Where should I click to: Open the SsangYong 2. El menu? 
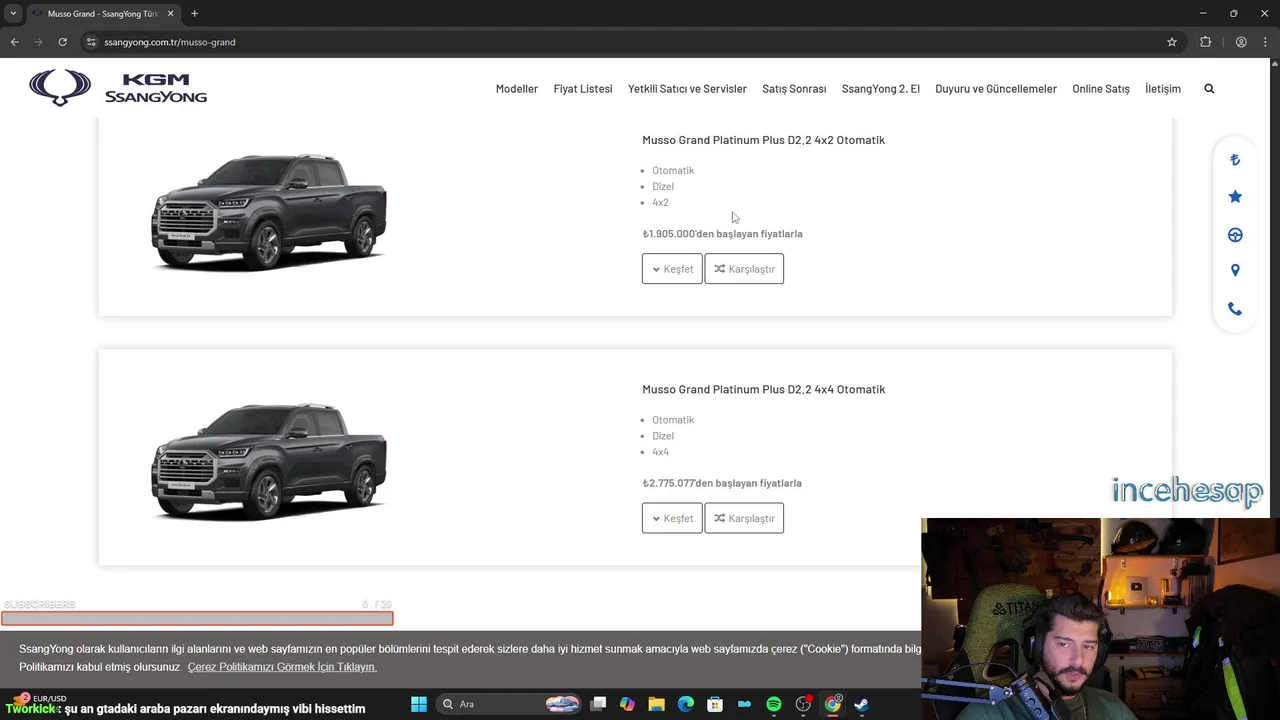[x=881, y=89]
